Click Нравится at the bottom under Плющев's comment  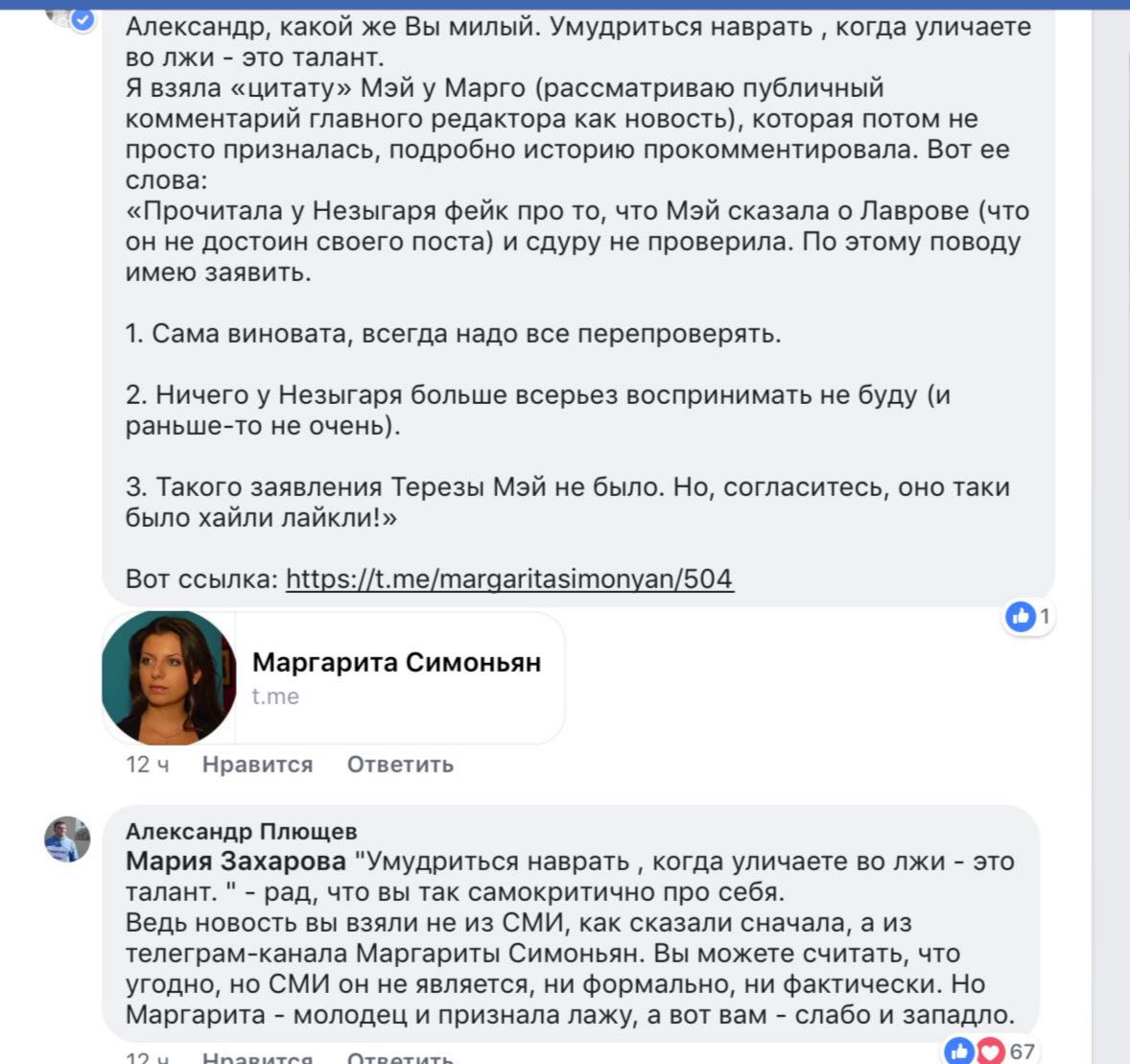tap(257, 1057)
